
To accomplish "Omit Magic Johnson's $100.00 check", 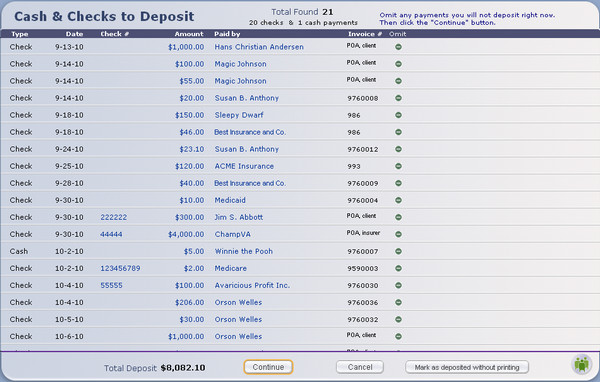I will [x=398, y=64].
